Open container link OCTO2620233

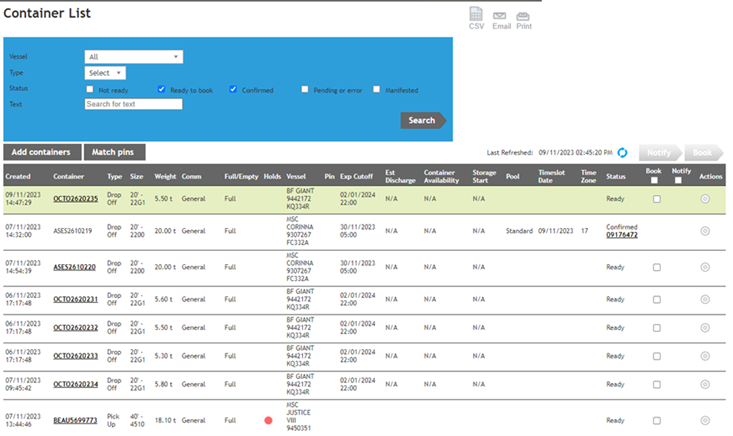click(x=76, y=356)
